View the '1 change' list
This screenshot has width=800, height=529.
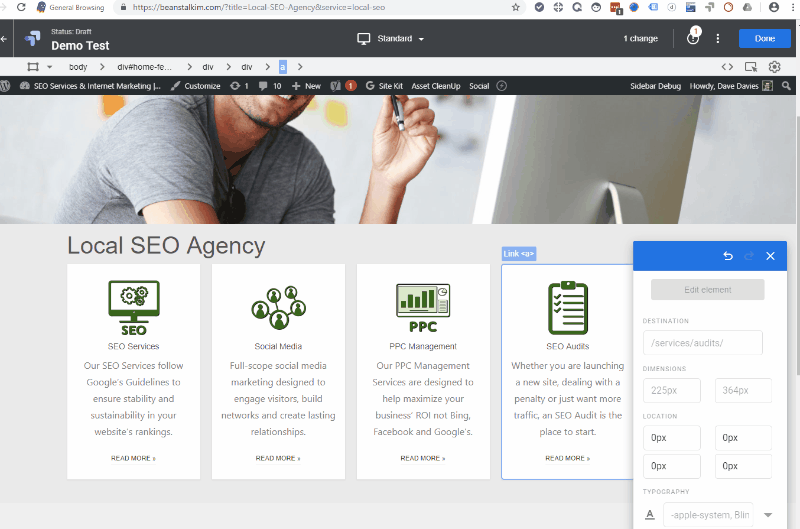[x=640, y=39]
